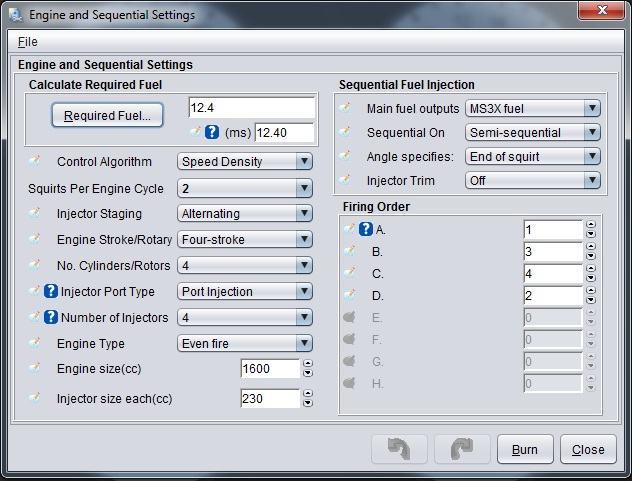Expand the Engine Type dropdown
The width and height of the screenshot is (632, 481).
(x=245, y=343)
